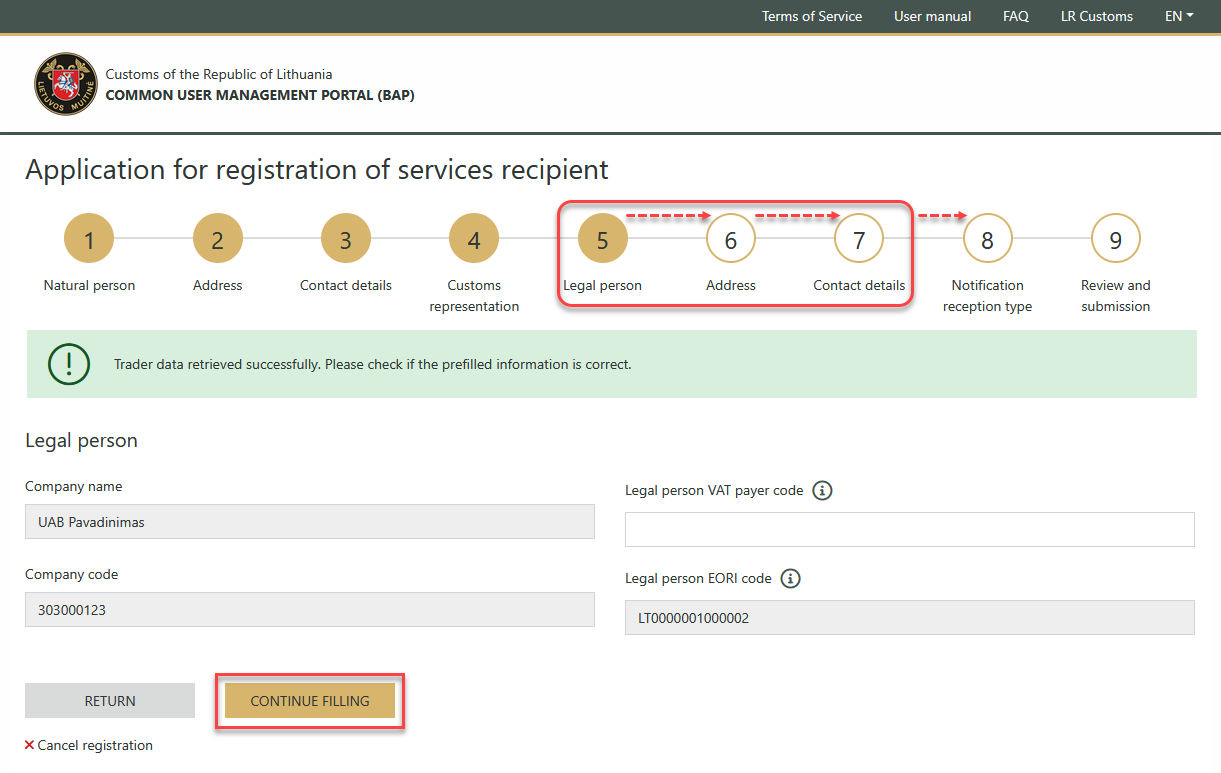Click the EORI code info icon
This screenshot has height=773, width=1221.
[x=790, y=578]
